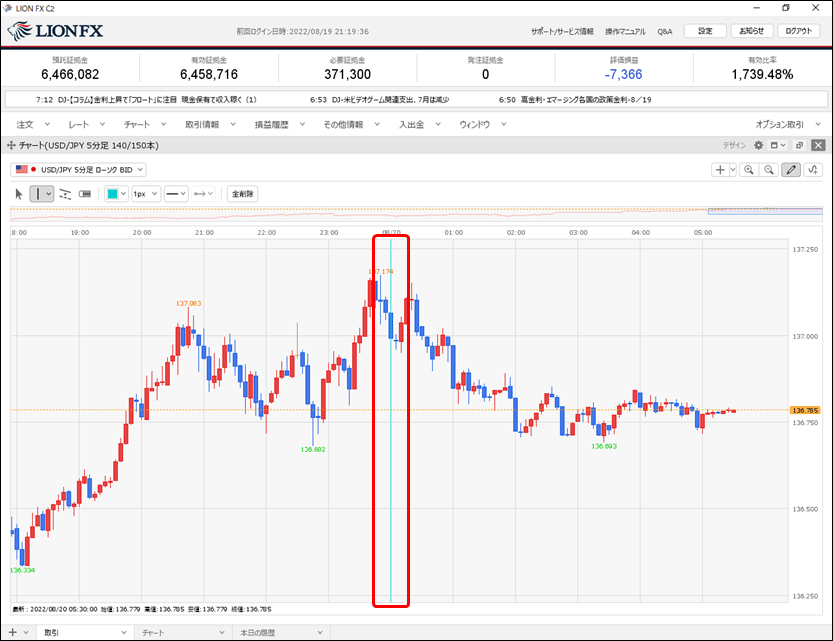Open the arrow end style dropdown
The height and width of the screenshot is (641, 833).
pos(203,194)
